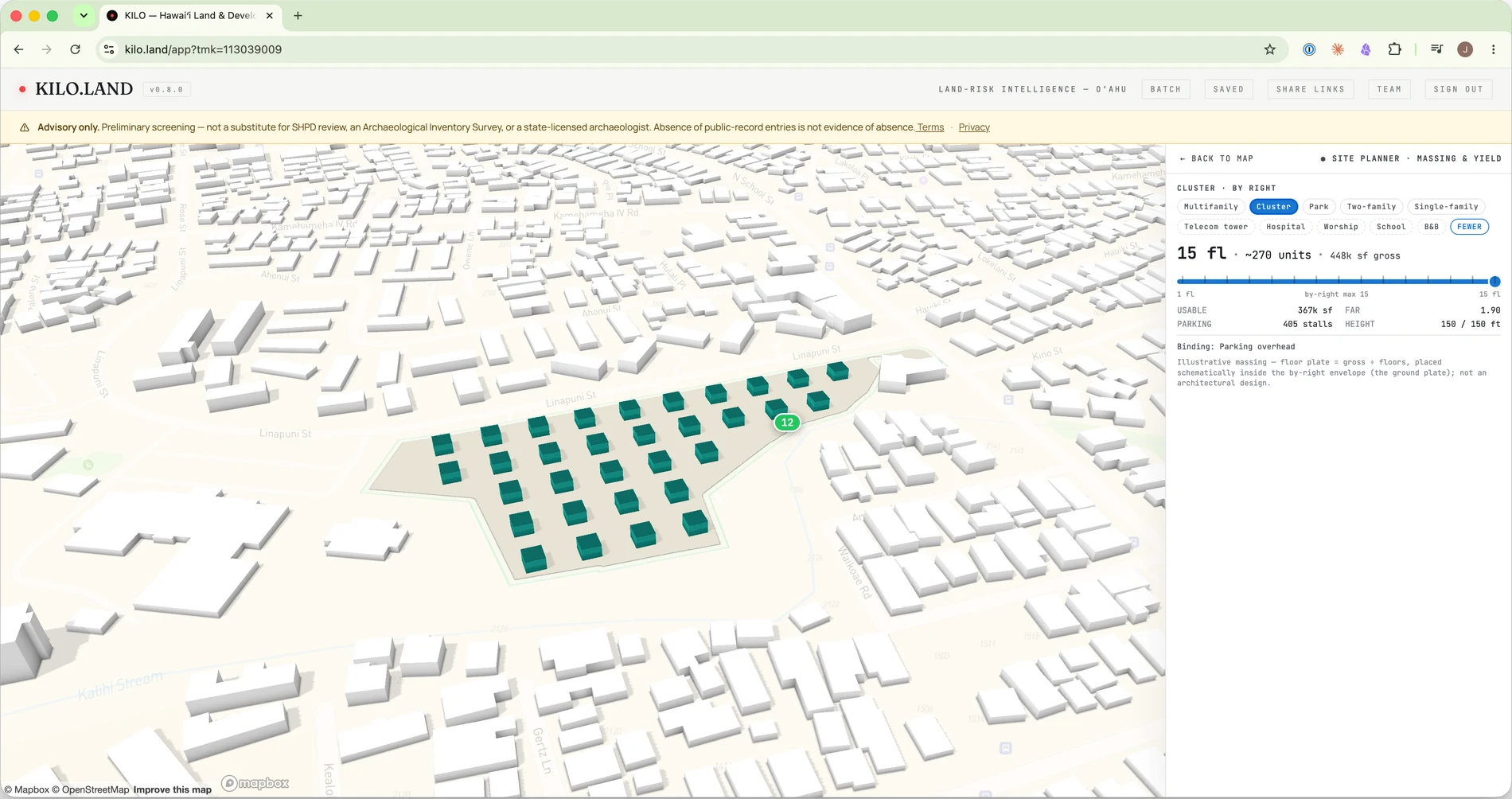This screenshot has width=1512, height=799.
Task: Collapse use list with FEWER button
Action: 1469,227
